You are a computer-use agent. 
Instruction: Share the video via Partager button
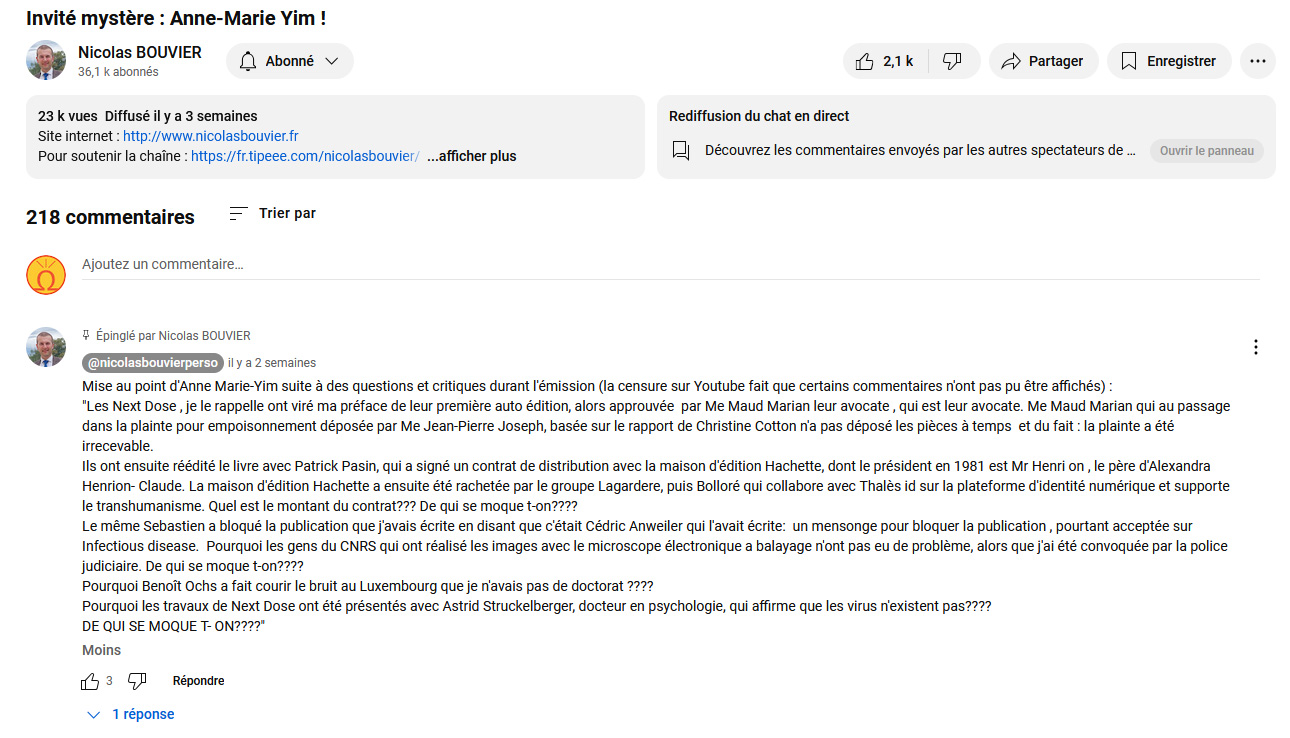(x=1044, y=61)
